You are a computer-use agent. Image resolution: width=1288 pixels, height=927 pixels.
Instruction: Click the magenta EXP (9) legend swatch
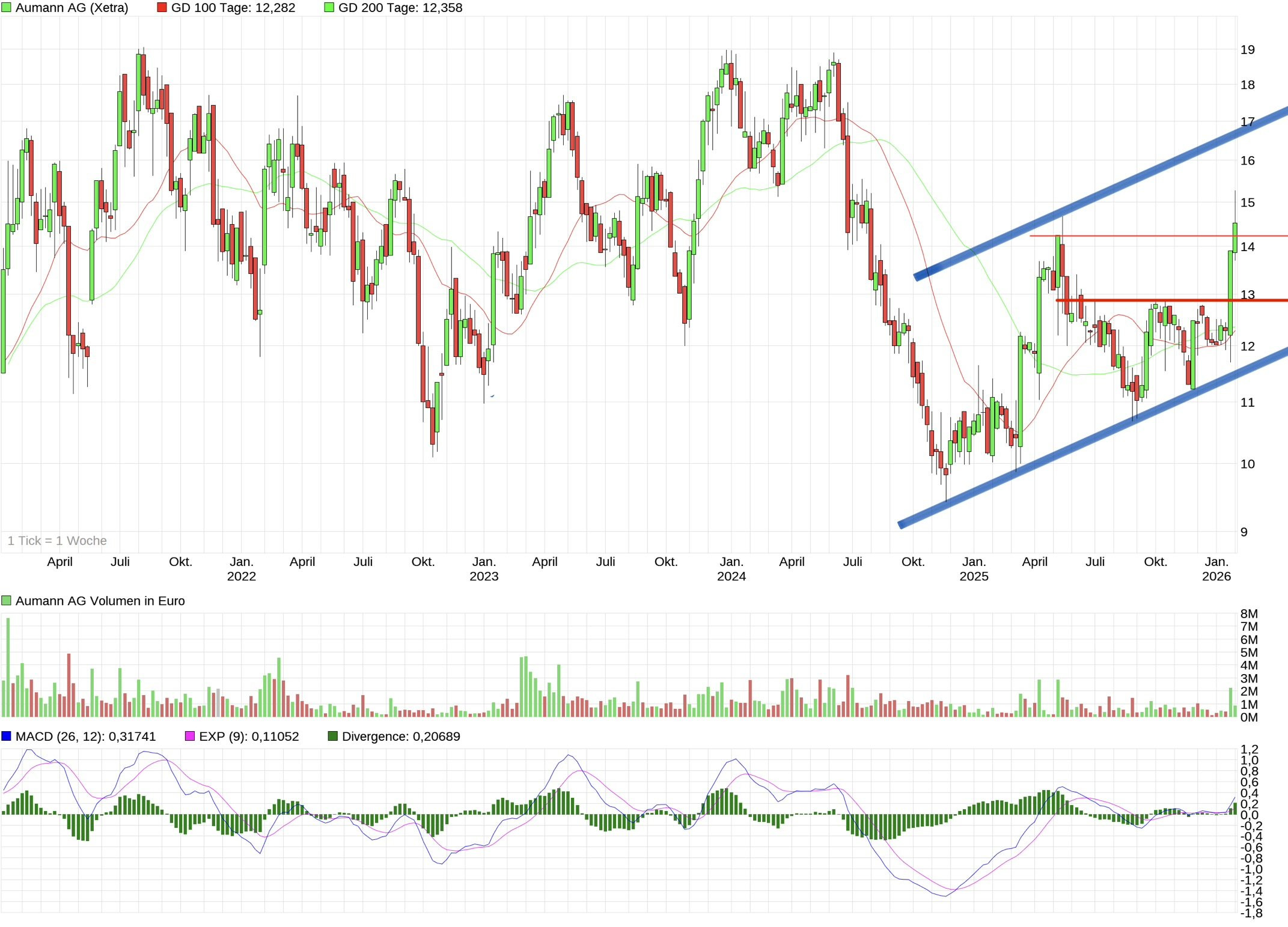[190, 736]
